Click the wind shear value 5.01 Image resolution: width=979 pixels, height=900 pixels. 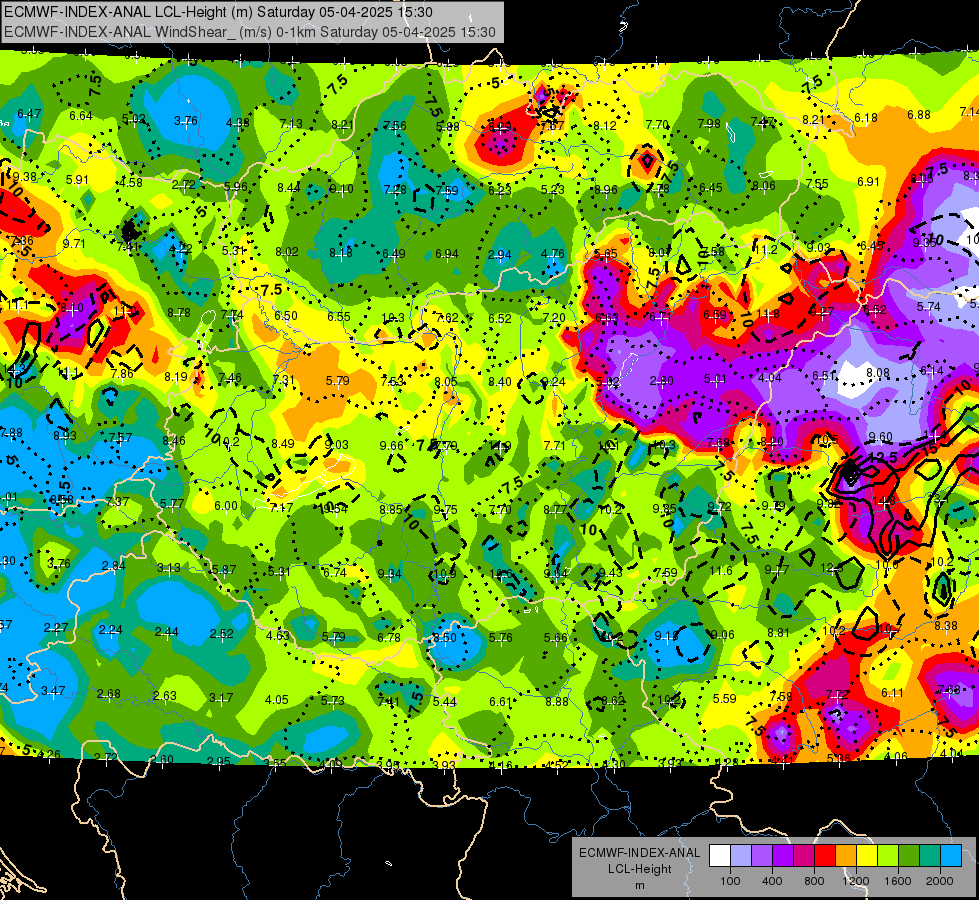[x=716, y=378]
